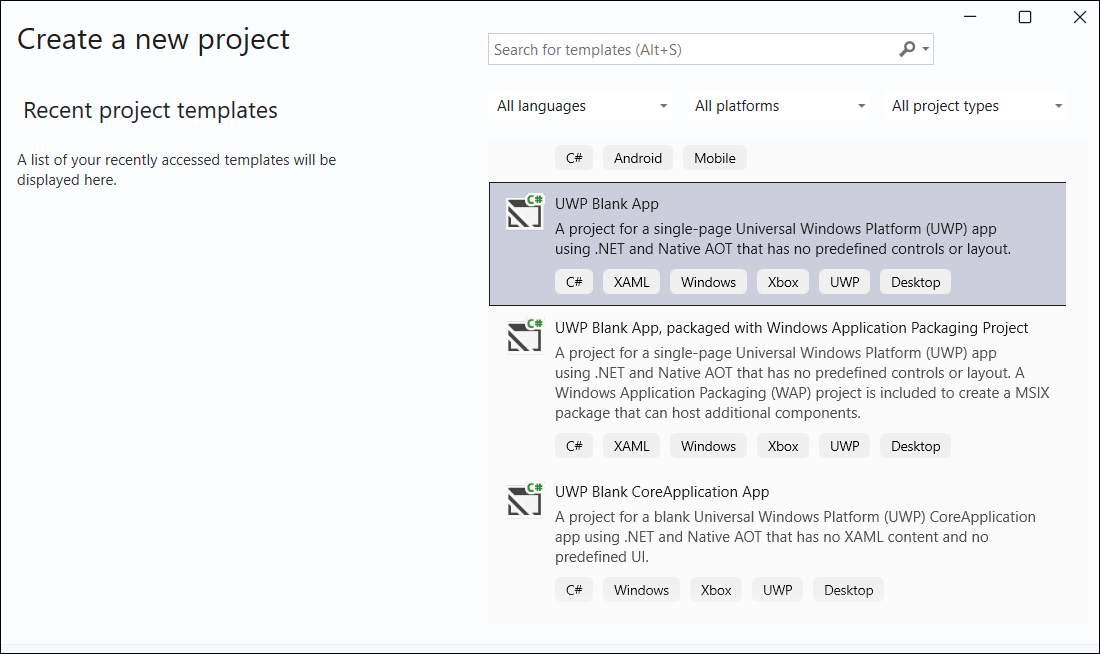Open the All platforms dropdown
Viewport: 1100px width, 654px height.
click(x=779, y=105)
